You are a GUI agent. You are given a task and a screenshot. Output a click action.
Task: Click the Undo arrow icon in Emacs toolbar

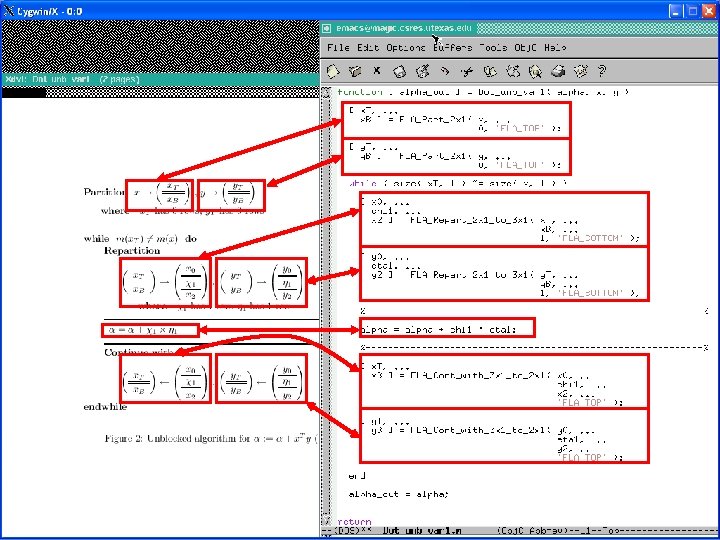click(x=444, y=71)
